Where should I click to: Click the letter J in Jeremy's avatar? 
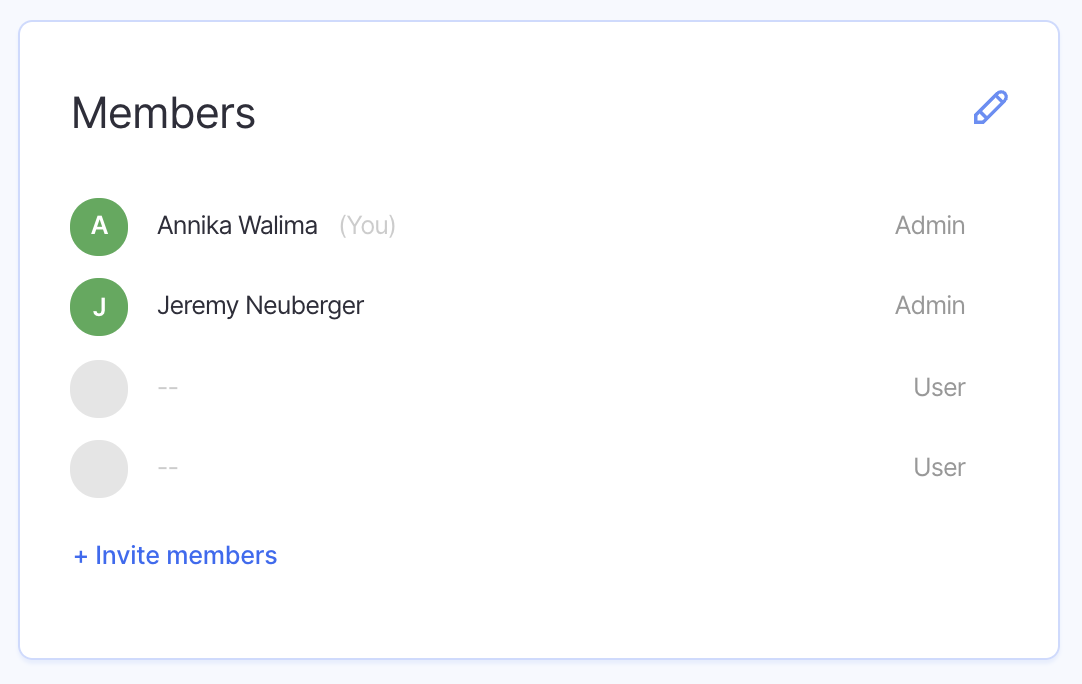tap(99, 307)
